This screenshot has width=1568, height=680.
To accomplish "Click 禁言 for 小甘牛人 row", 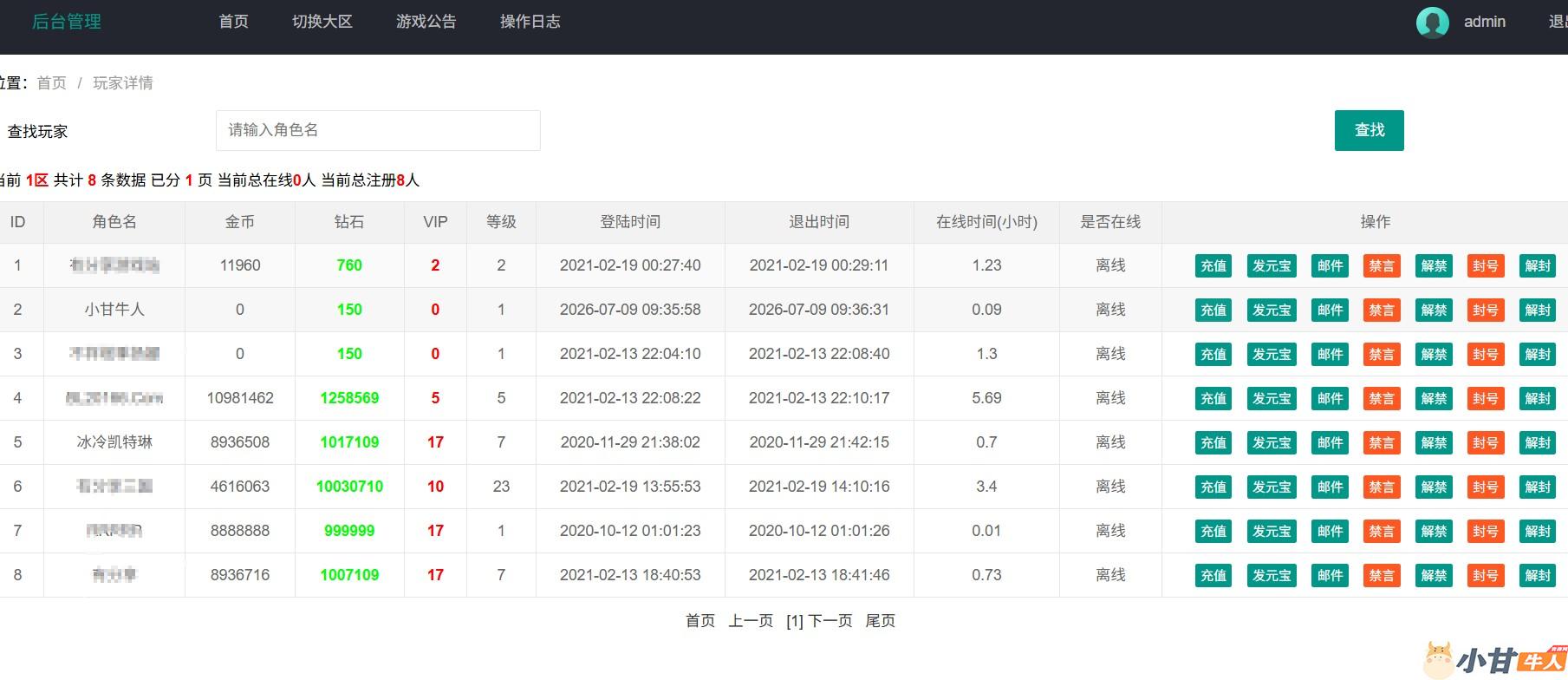I will pyautogui.click(x=1382, y=311).
